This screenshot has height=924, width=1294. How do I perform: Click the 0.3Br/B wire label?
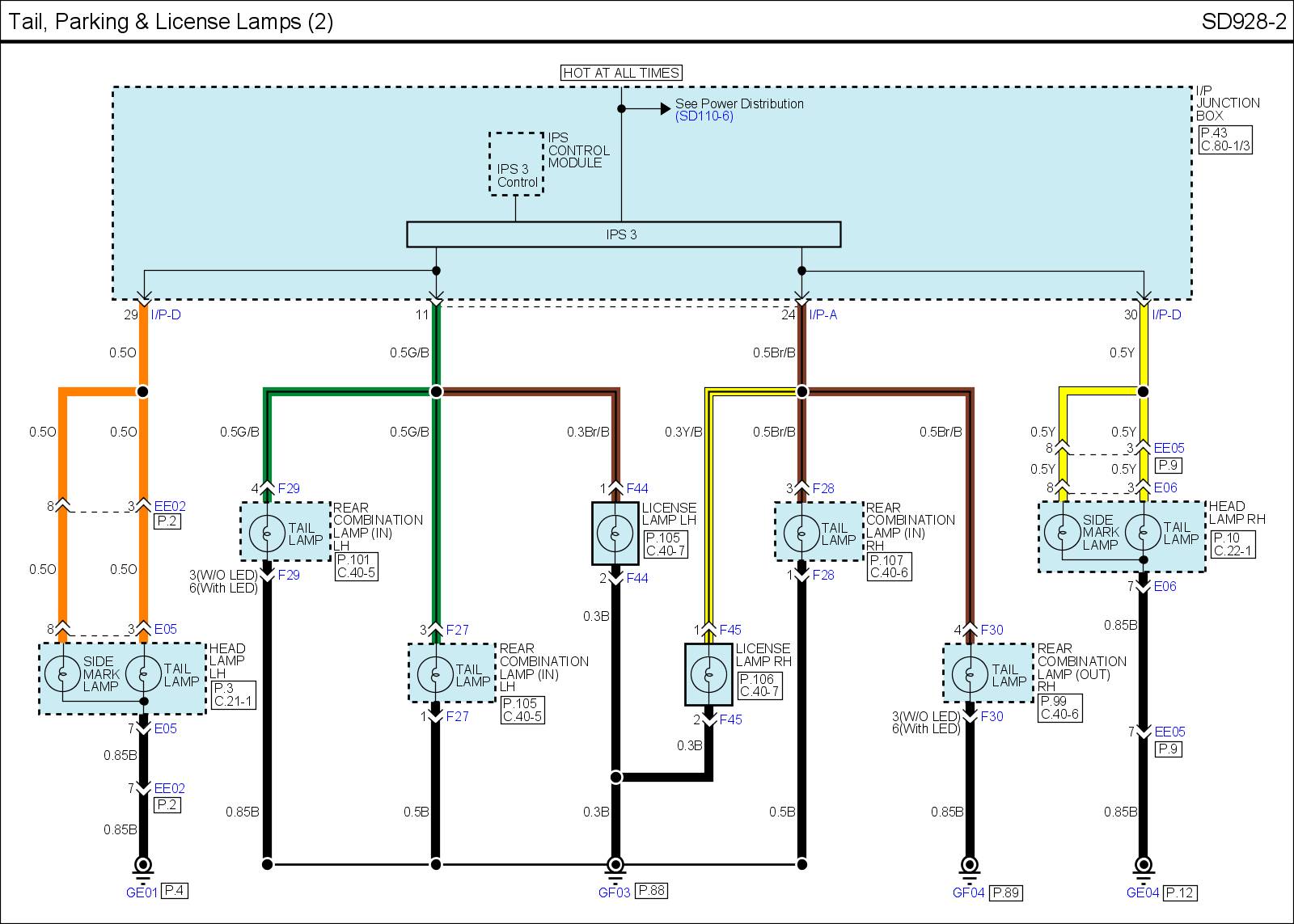click(x=589, y=432)
